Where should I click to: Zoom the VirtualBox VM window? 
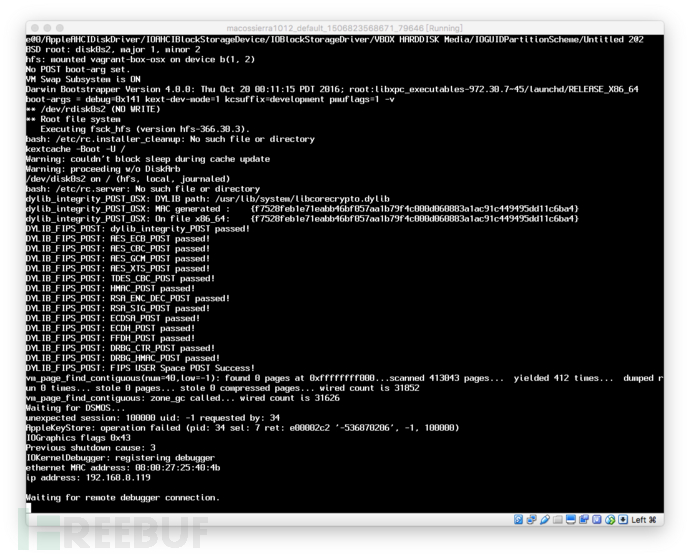click(x=60, y=28)
